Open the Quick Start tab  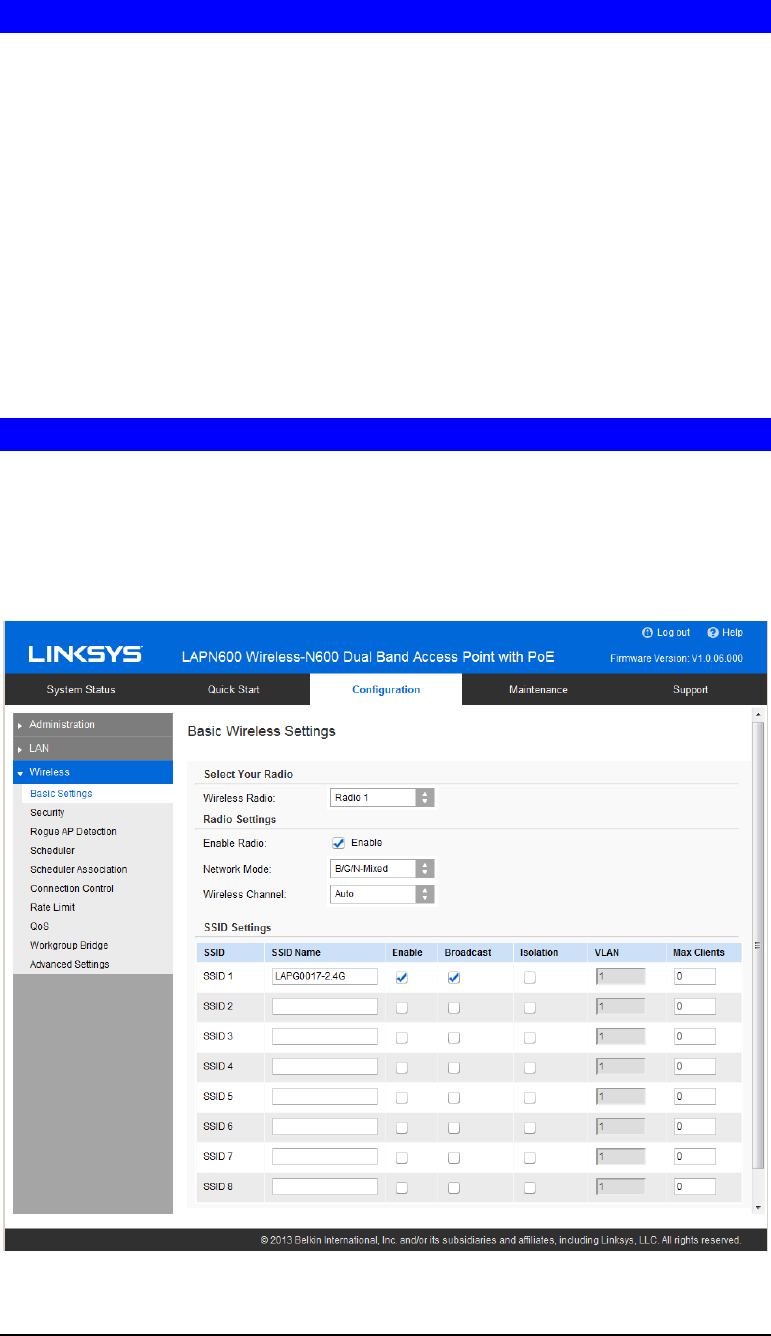tap(234, 689)
